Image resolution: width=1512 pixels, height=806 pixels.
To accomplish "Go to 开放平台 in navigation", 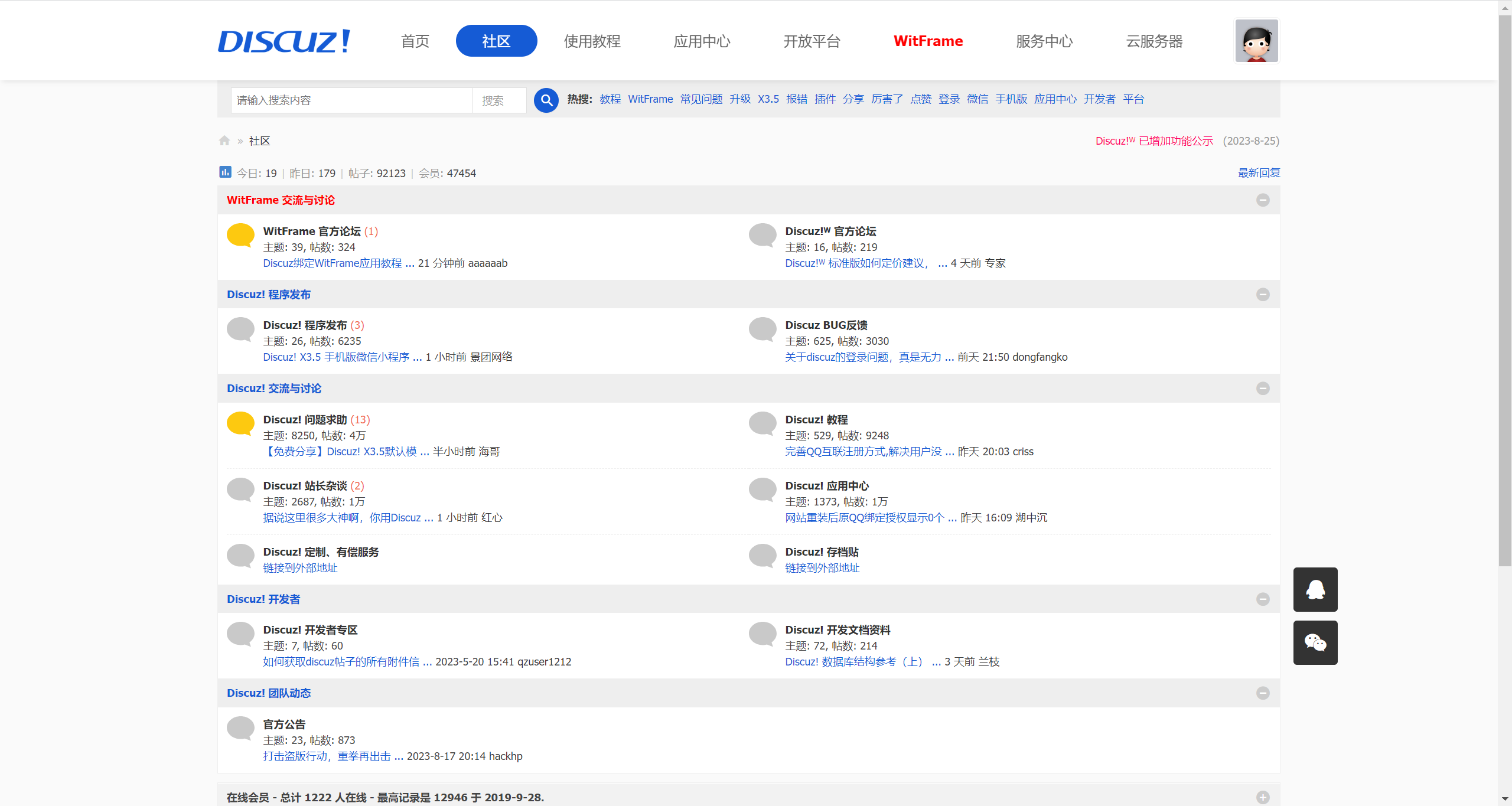I will pos(812,41).
